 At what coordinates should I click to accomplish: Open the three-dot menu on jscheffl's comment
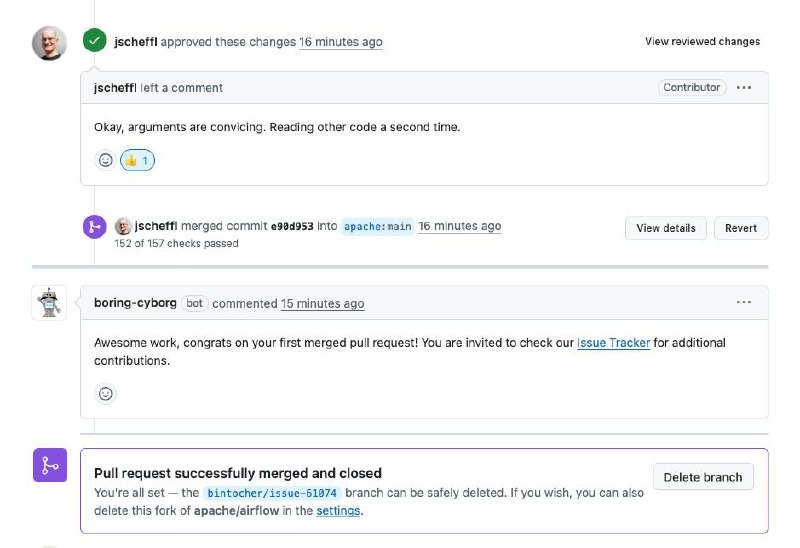tap(743, 88)
